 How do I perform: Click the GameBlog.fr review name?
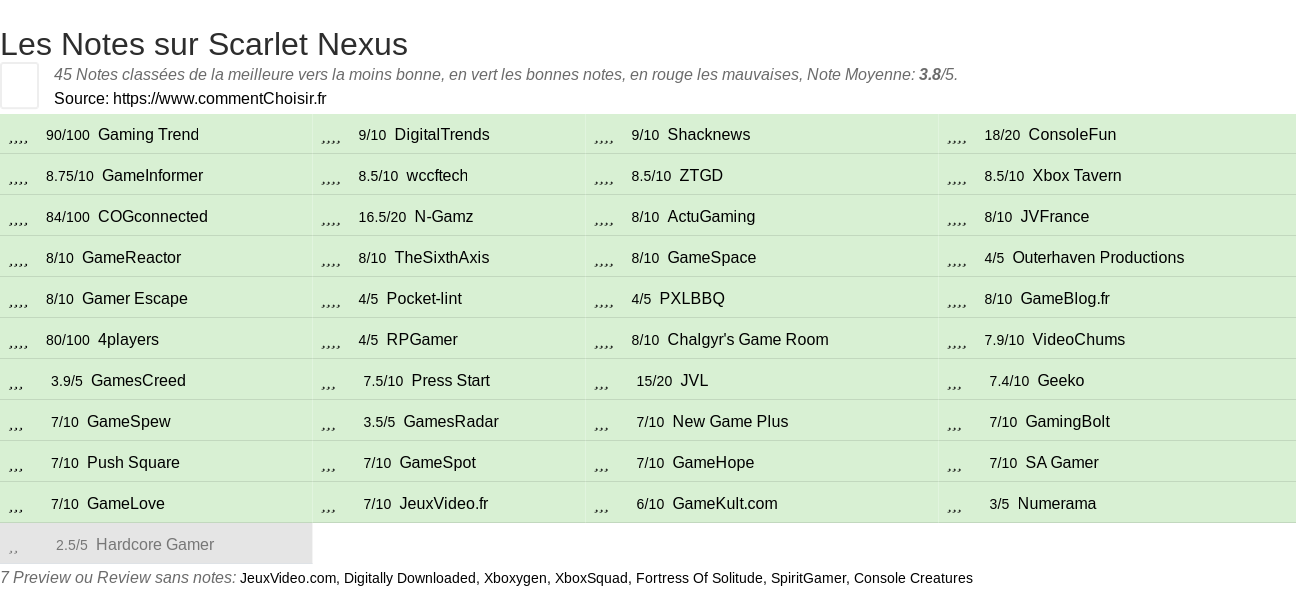point(1065,299)
